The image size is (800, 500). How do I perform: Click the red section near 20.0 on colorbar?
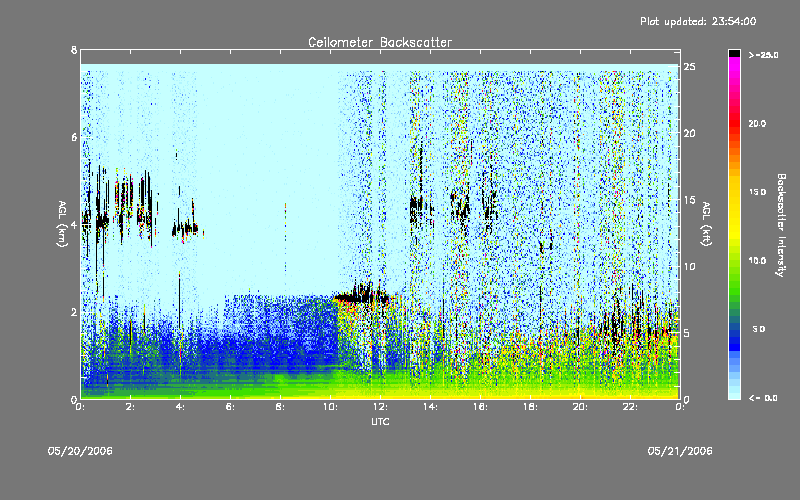click(734, 123)
